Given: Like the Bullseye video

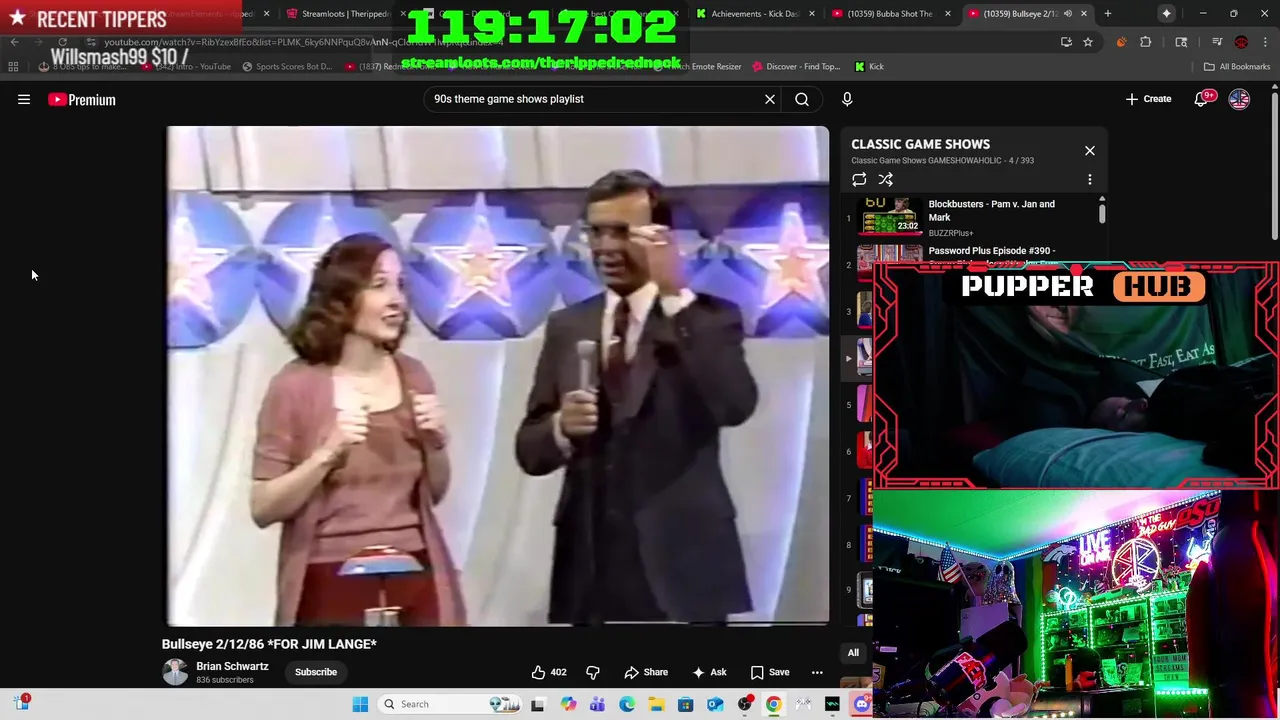Looking at the screenshot, I should [x=549, y=672].
